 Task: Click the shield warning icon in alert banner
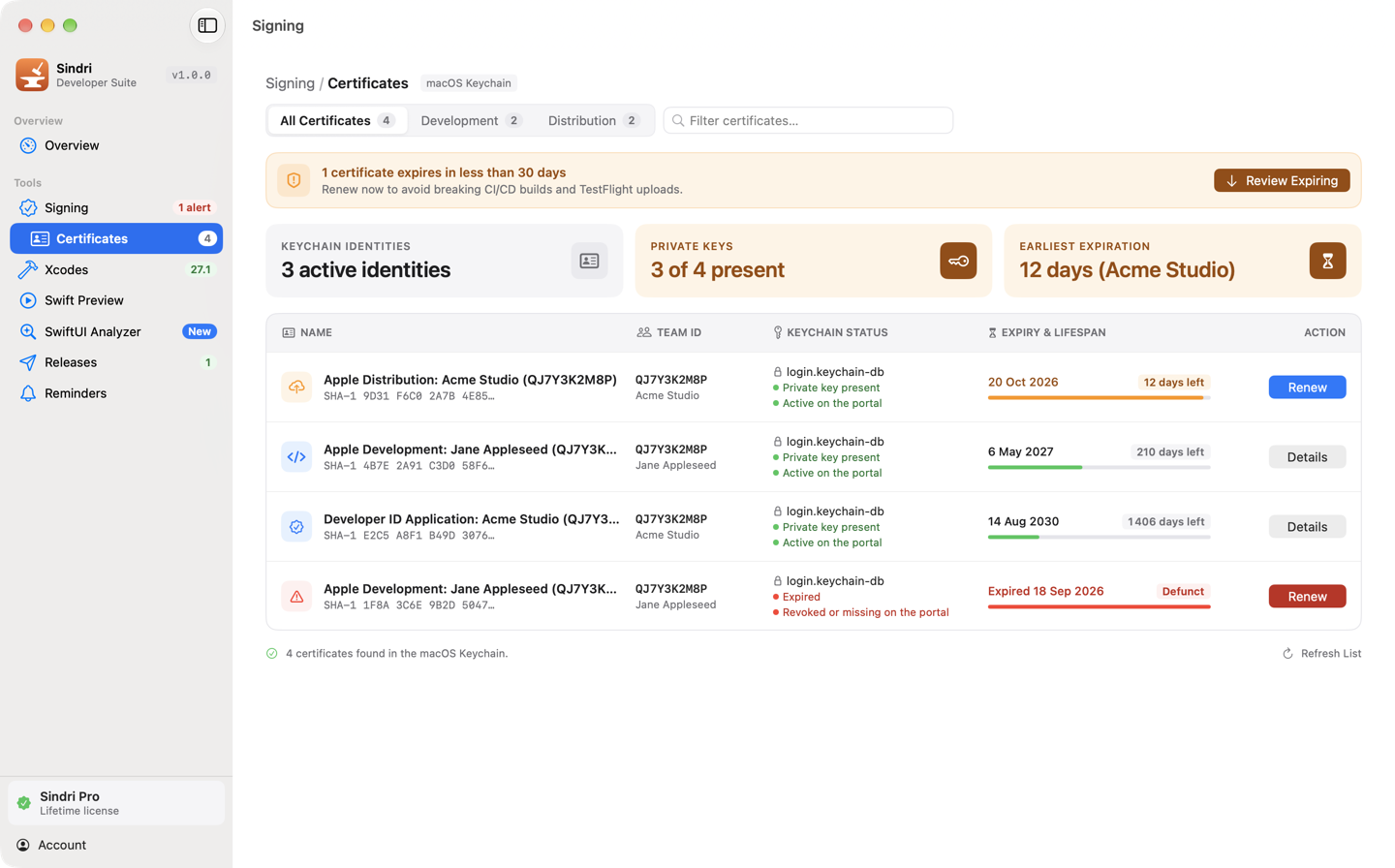[x=294, y=180]
